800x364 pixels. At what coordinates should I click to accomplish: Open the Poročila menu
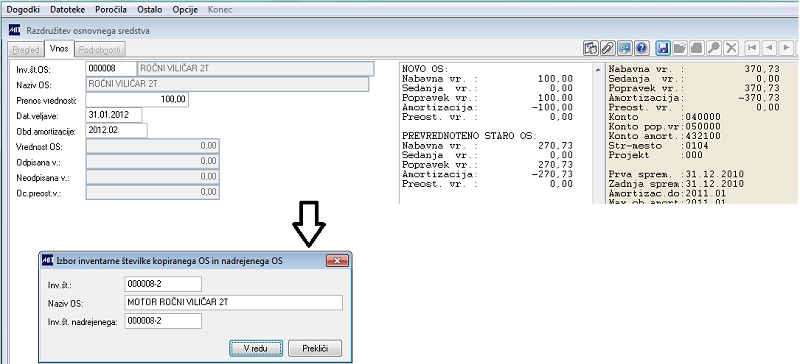click(x=111, y=10)
